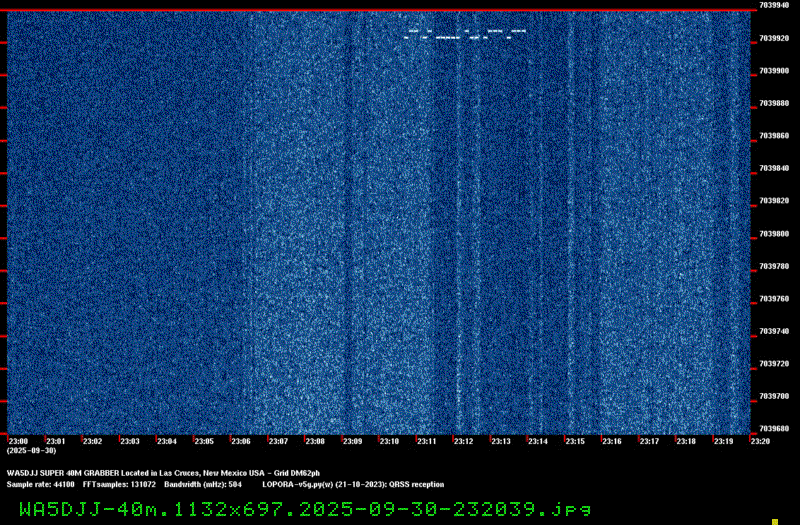The height and width of the screenshot is (525, 800).
Task: Select the 7039900 frequency label
Action: (x=774, y=71)
